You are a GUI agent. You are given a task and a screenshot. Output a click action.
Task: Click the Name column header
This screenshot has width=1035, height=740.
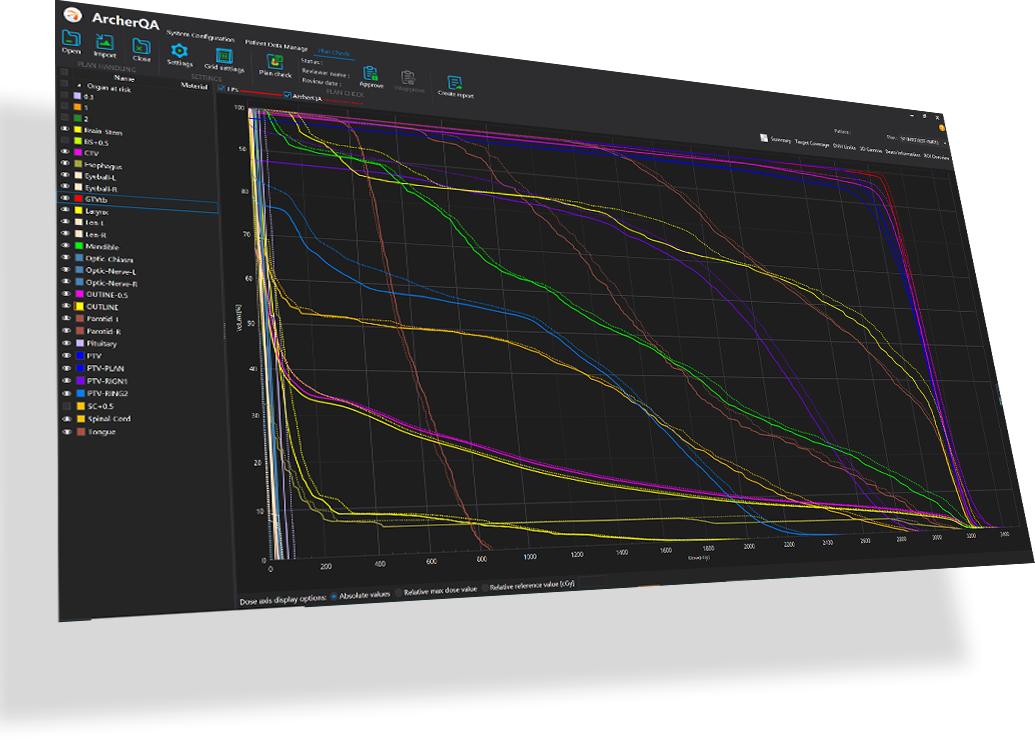click(123, 78)
